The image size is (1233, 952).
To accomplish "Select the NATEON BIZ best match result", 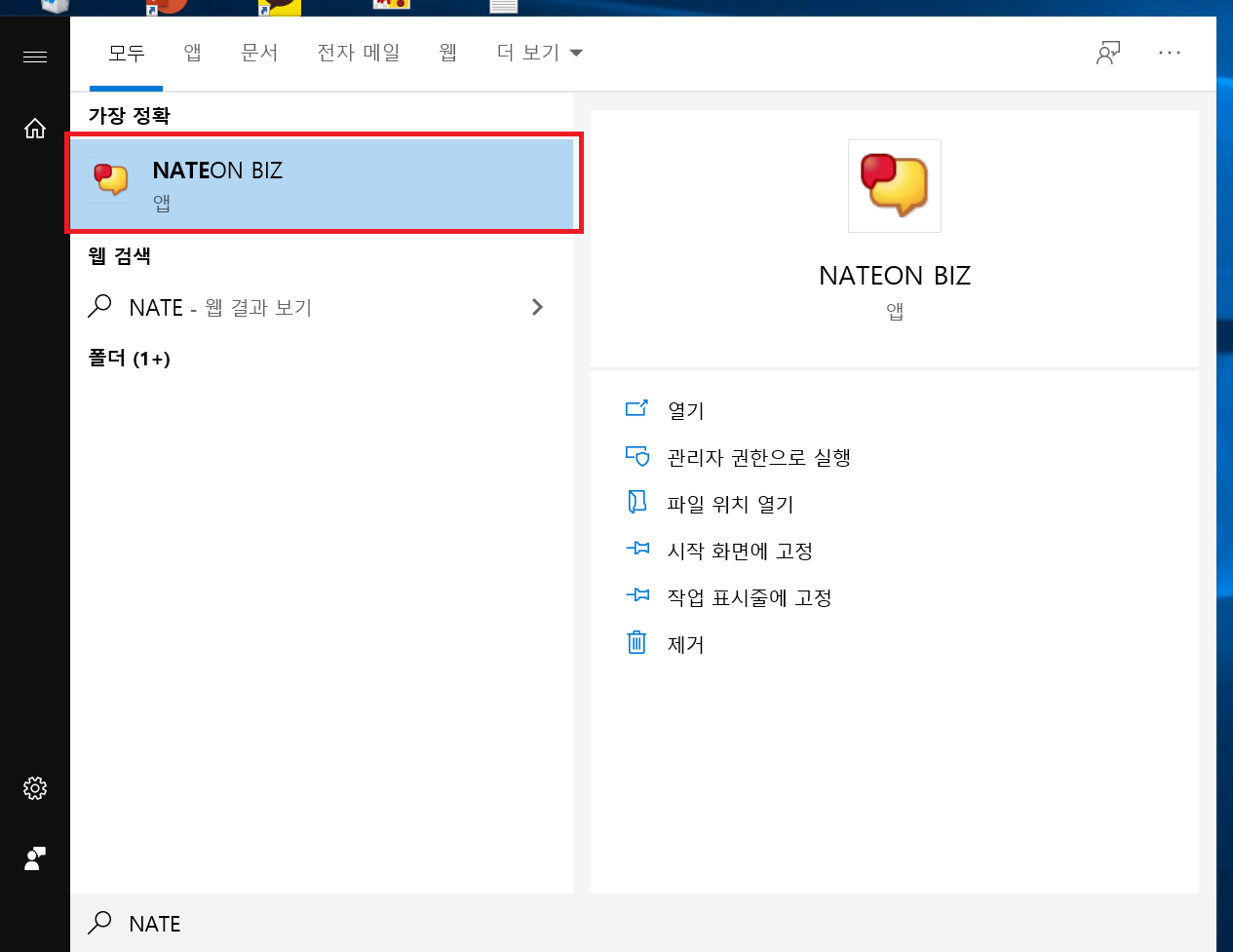I will coord(321,183).
